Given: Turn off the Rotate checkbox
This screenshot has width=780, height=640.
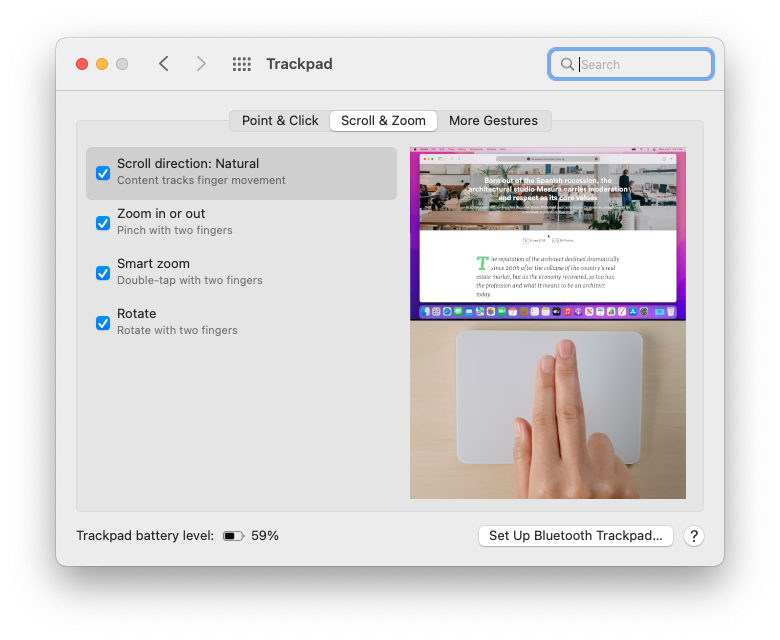Looking at the screenshot, I should click(x=103, y=323).
